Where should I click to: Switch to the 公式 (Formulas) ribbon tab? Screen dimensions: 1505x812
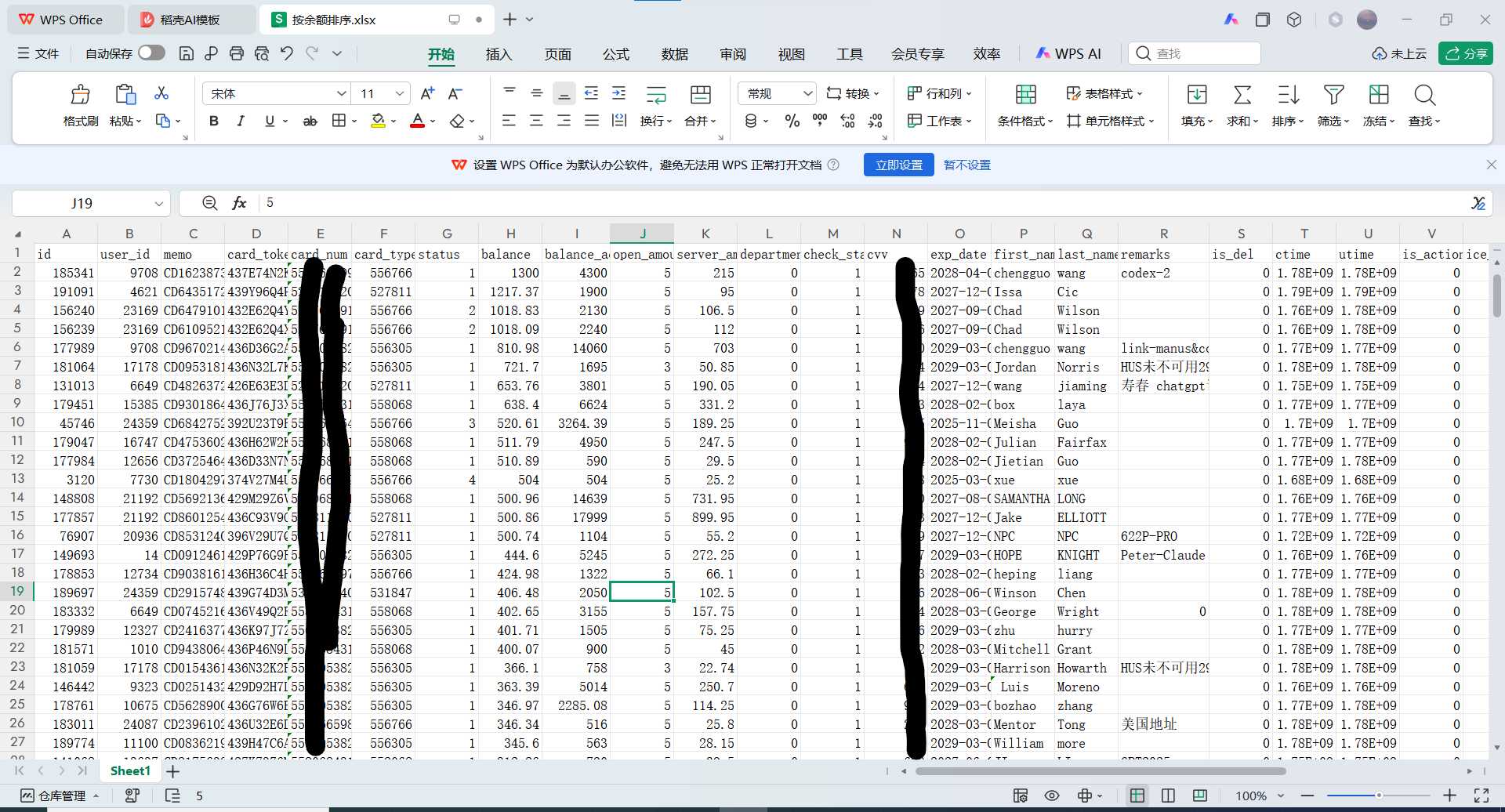point(616,53)
